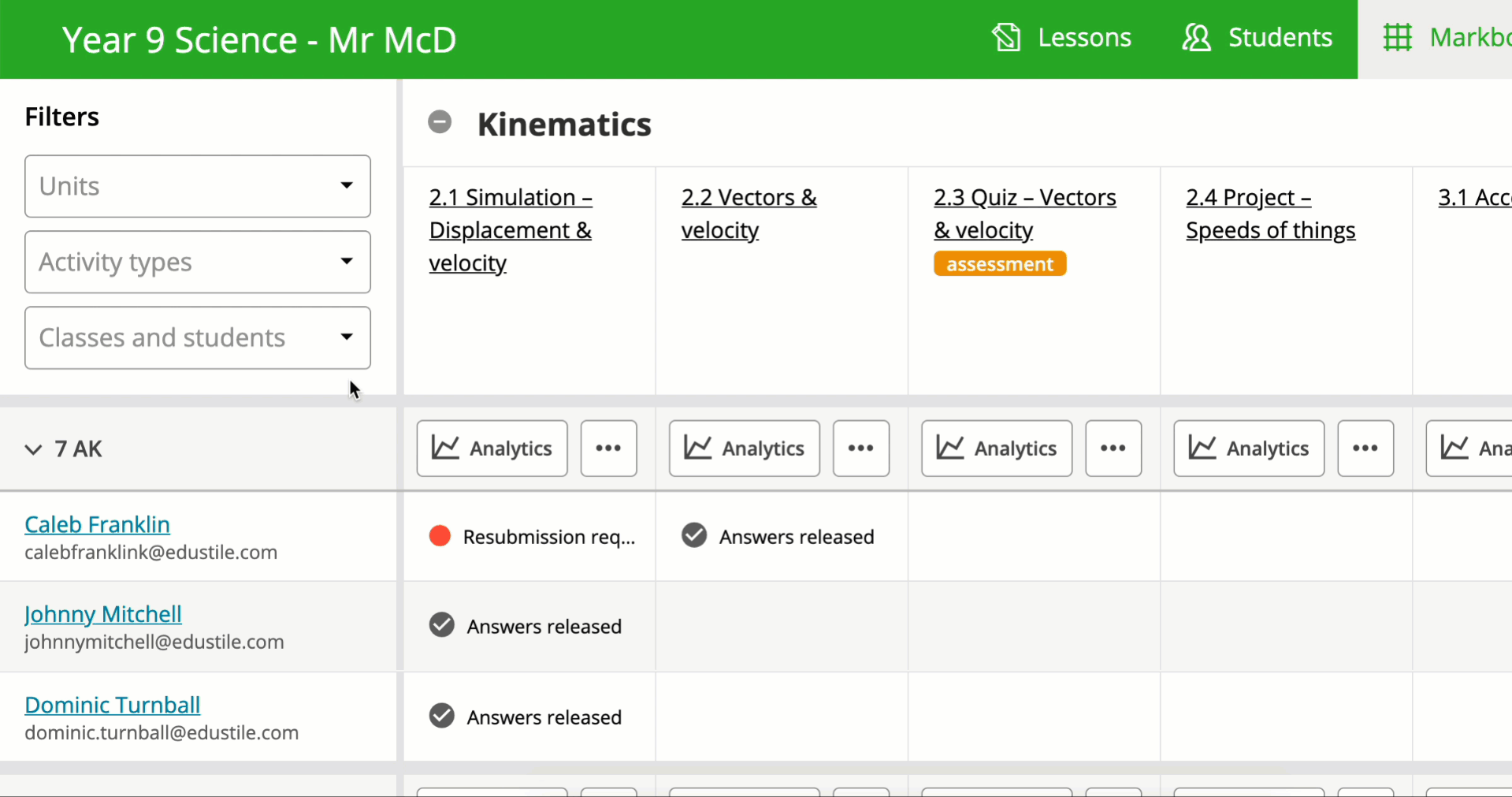This screenshot has width=1512, height=797.
Task: Open Dominic Turnball's student profile
Action: [113, 705]
